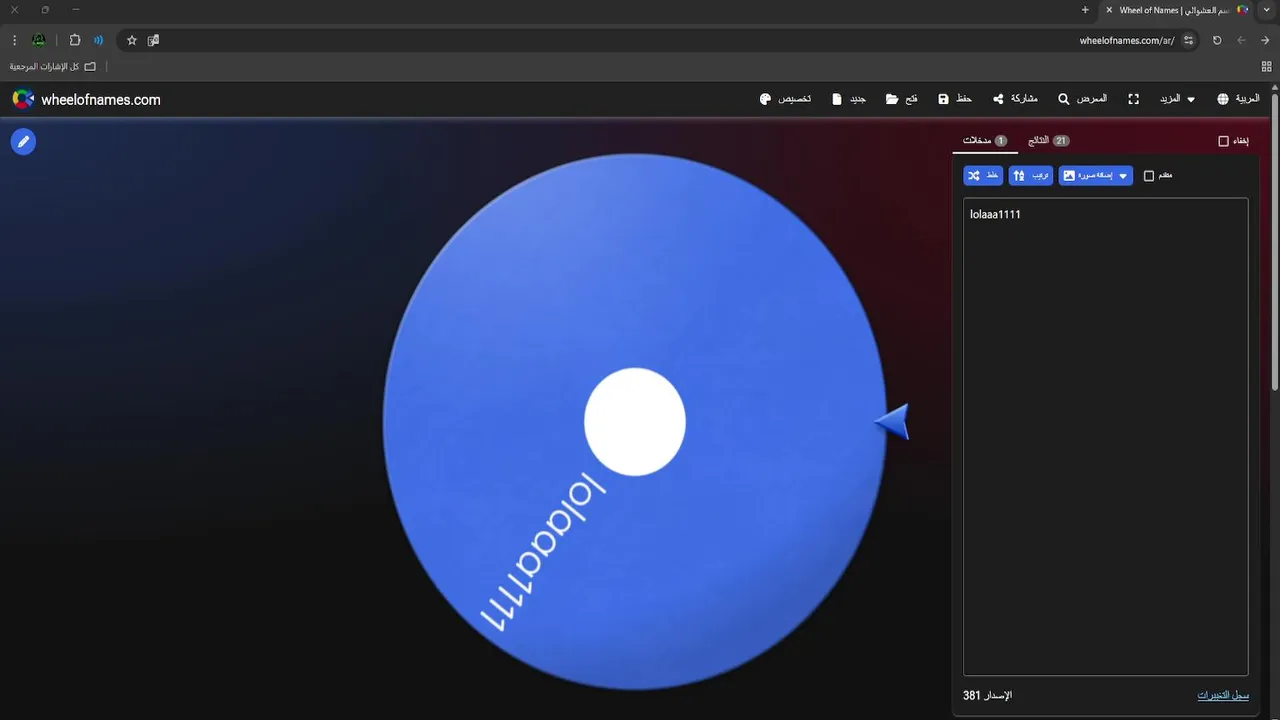Create a new wheel with جديد

click(849, 99)
